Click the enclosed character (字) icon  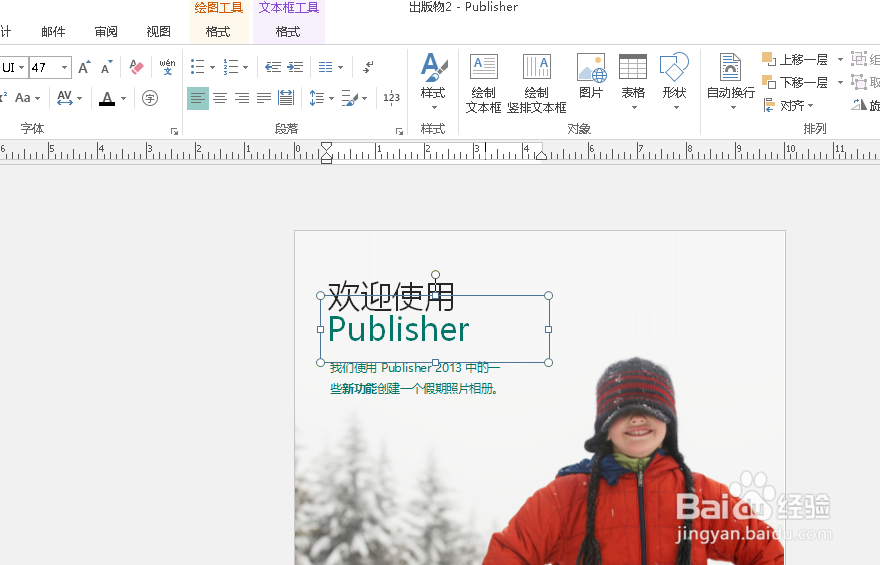tap(150, 99)
